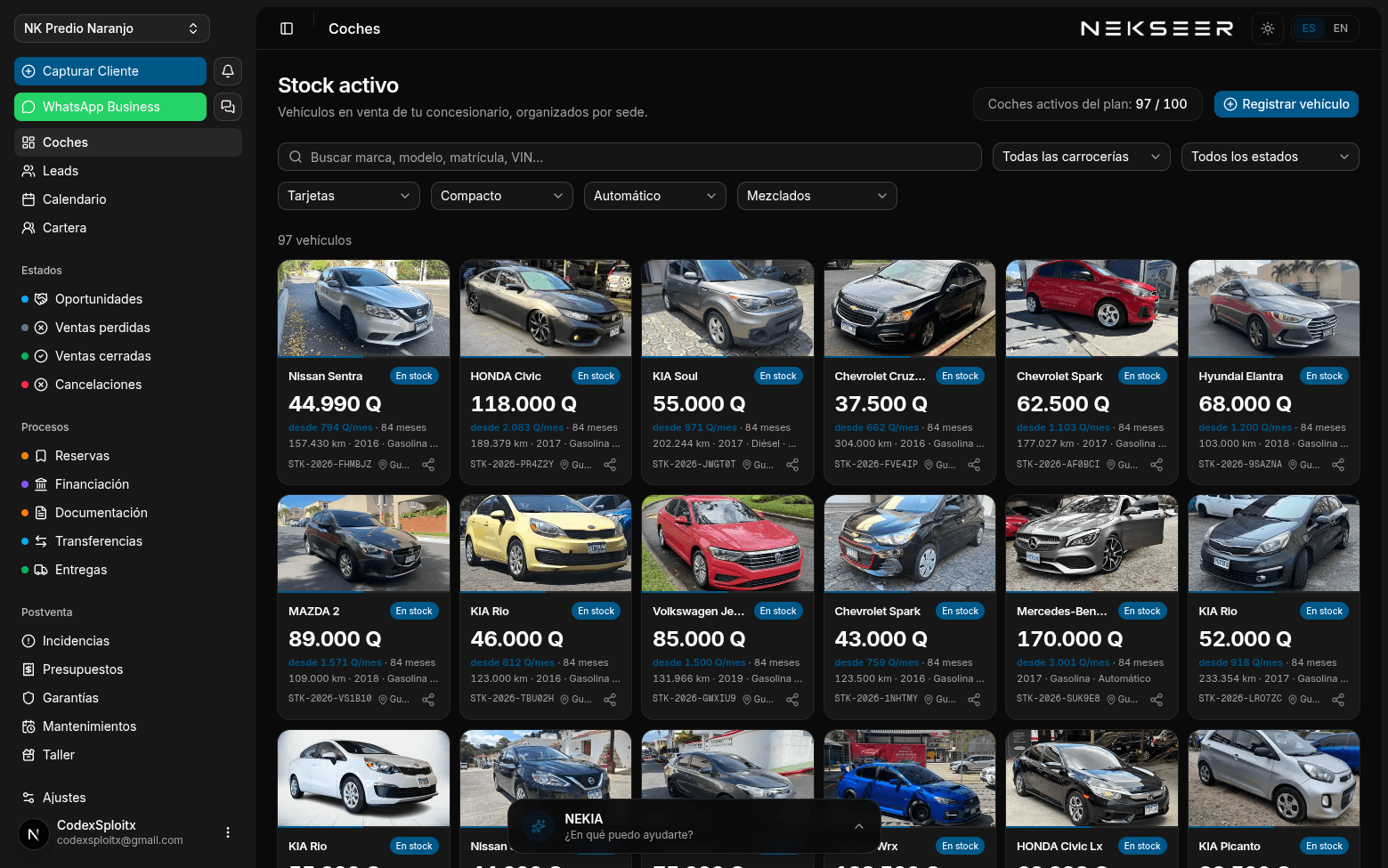The image size is (1388, 868).
Task: Open Reservas process
Action: click(128, 456)
